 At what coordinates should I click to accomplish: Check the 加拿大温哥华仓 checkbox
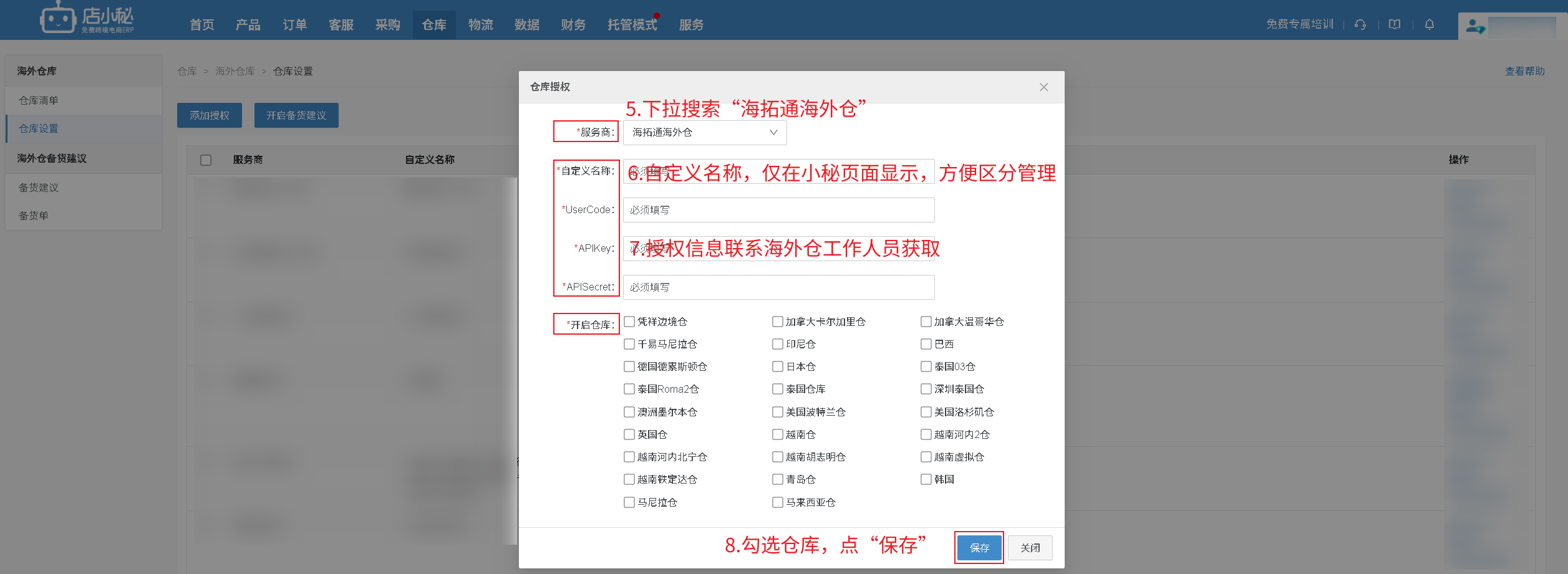pos(926,322)
